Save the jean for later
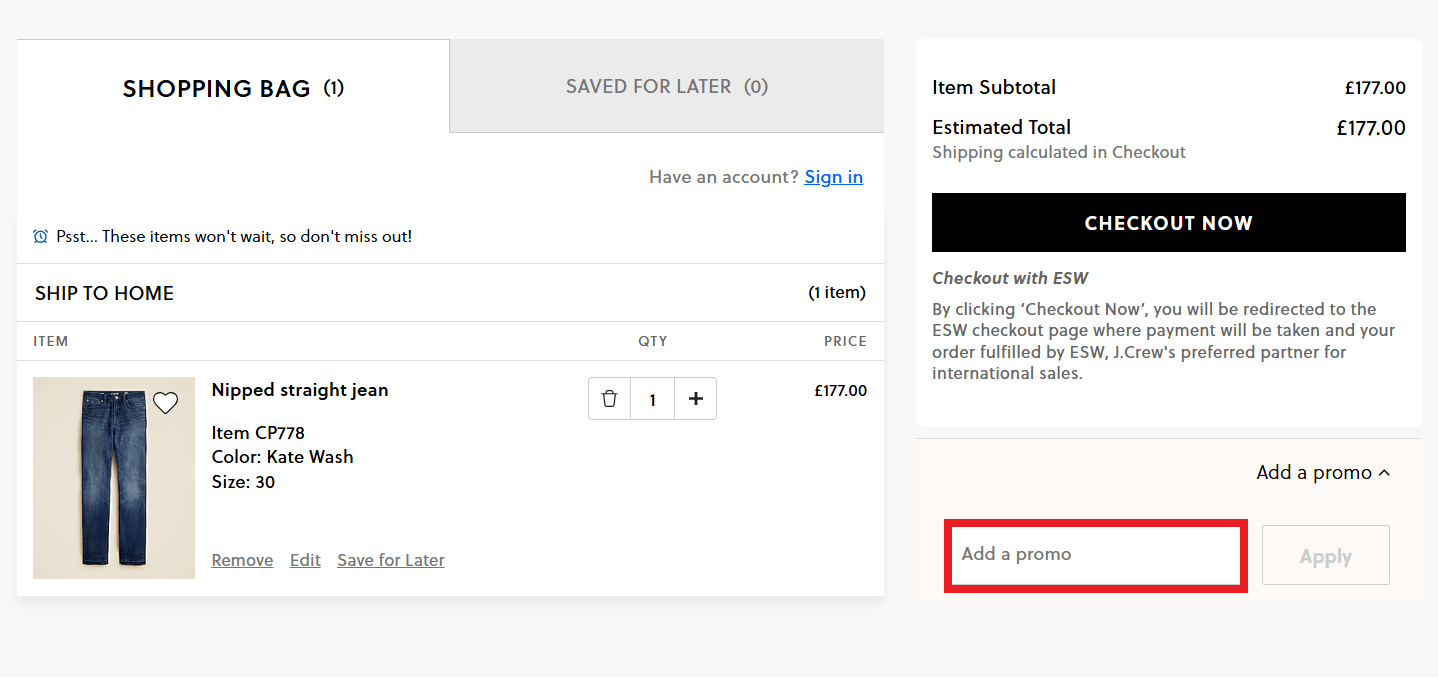 click(x=390, y=560)
